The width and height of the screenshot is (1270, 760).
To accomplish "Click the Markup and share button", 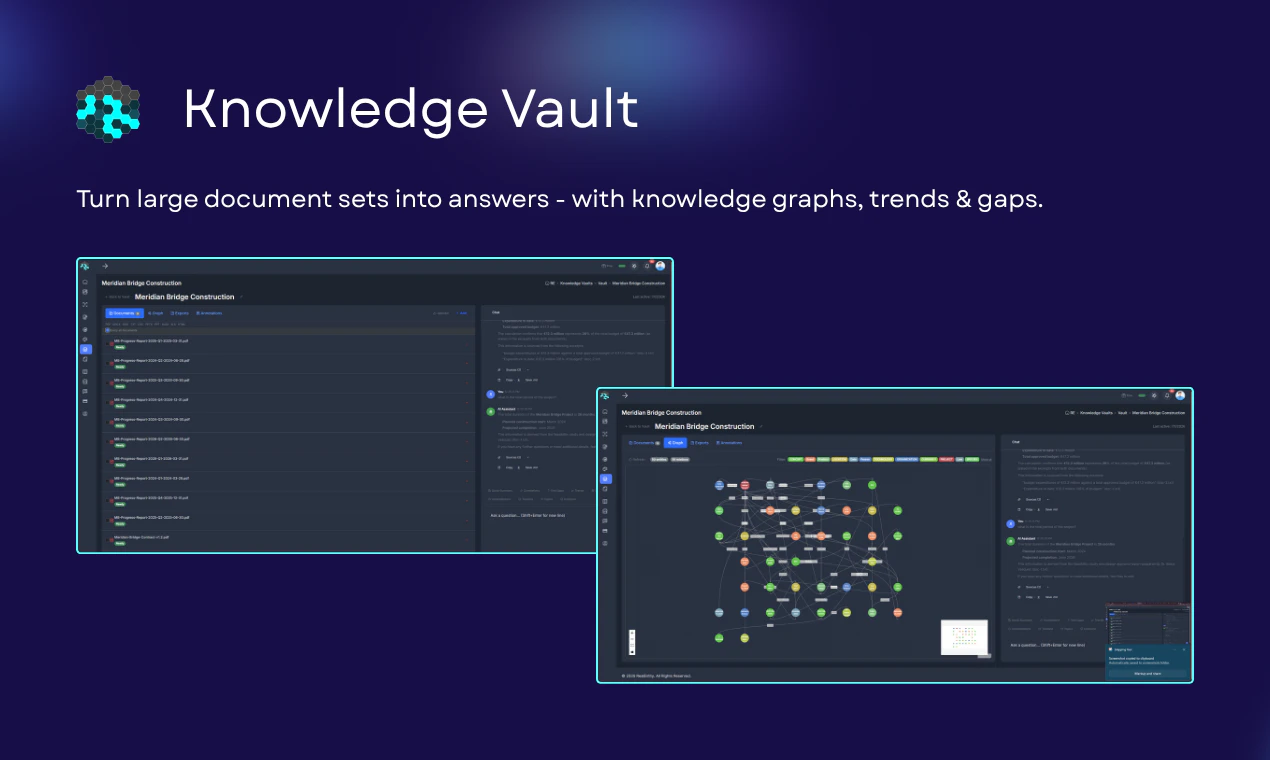I will [x=1147, y=674].
